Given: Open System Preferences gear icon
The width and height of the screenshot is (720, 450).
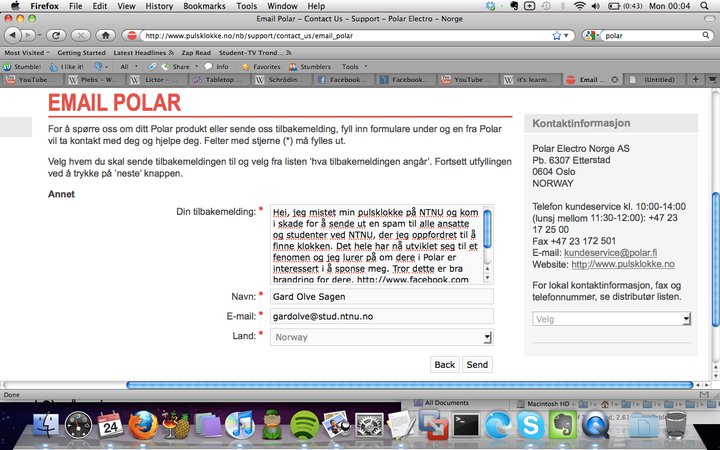Looking at the screenshot, I should point(369,425).
